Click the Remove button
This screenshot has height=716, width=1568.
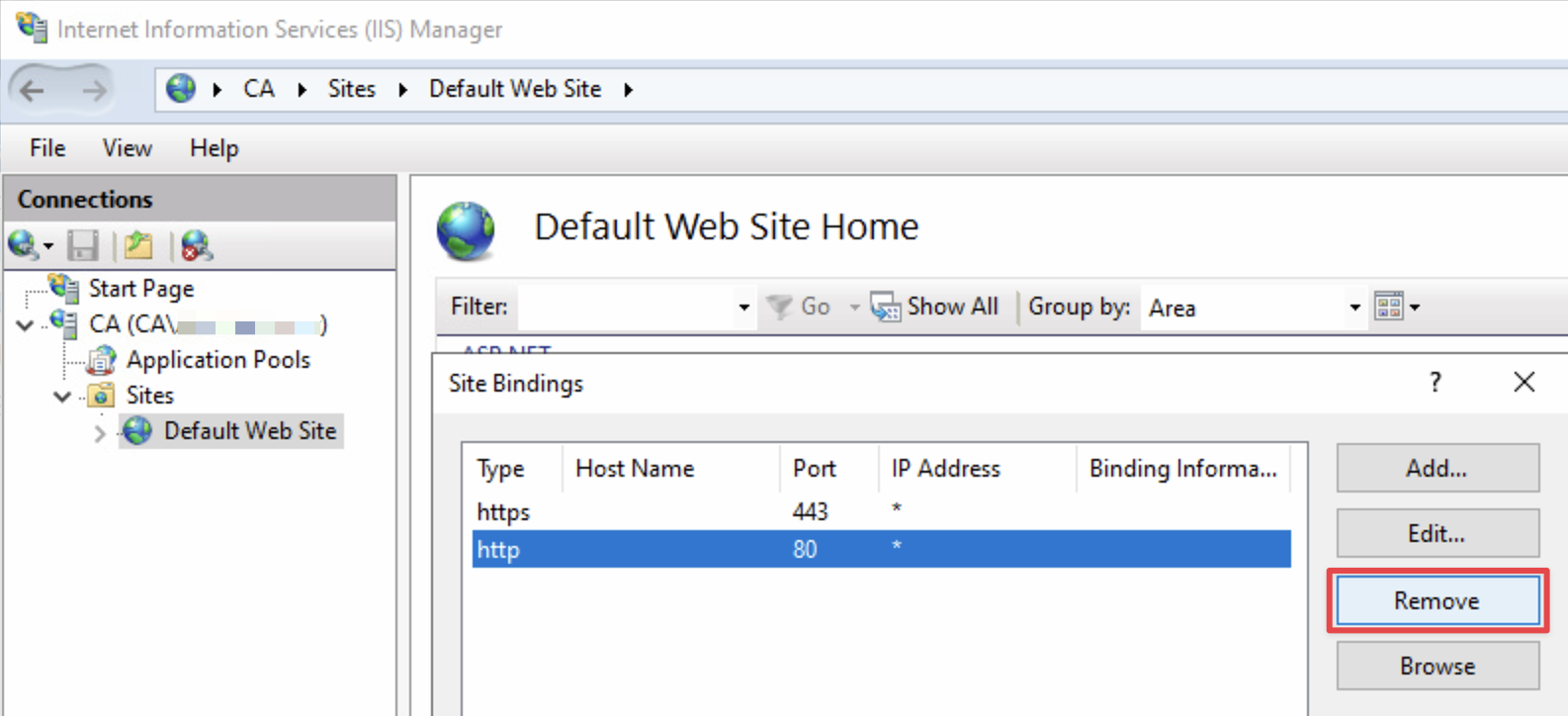coord(1437,600)
